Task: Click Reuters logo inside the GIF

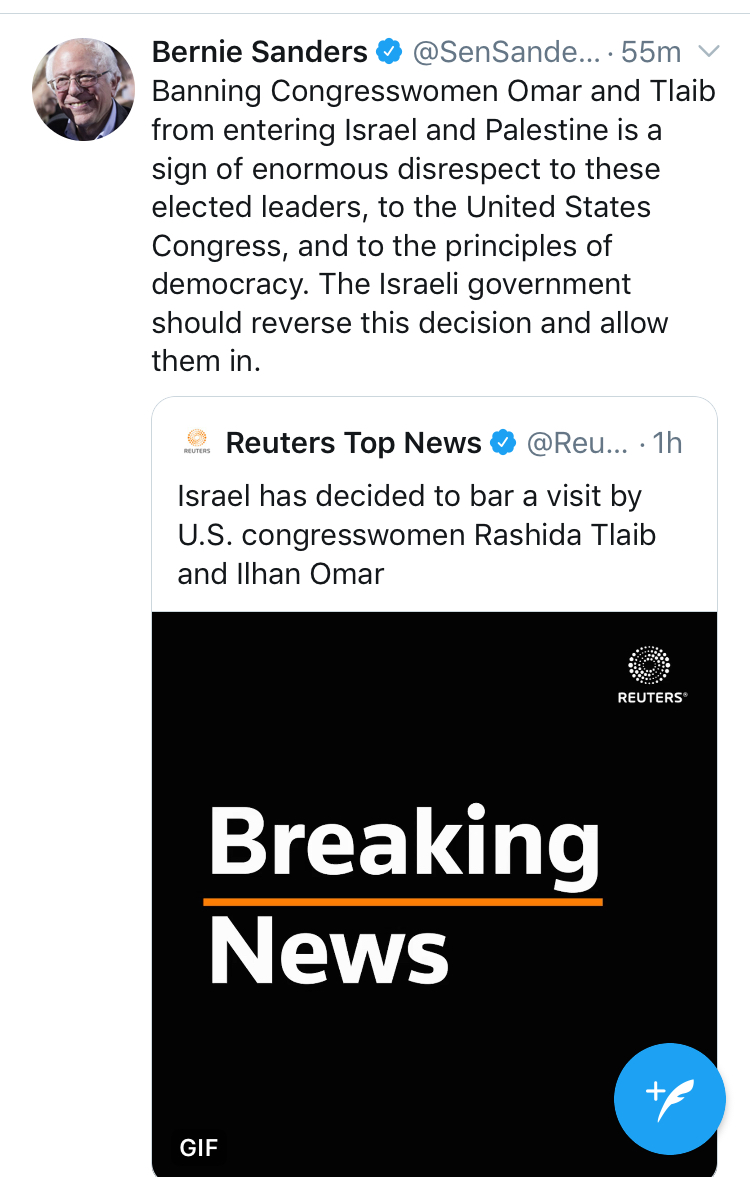Action: click(651, 675)
